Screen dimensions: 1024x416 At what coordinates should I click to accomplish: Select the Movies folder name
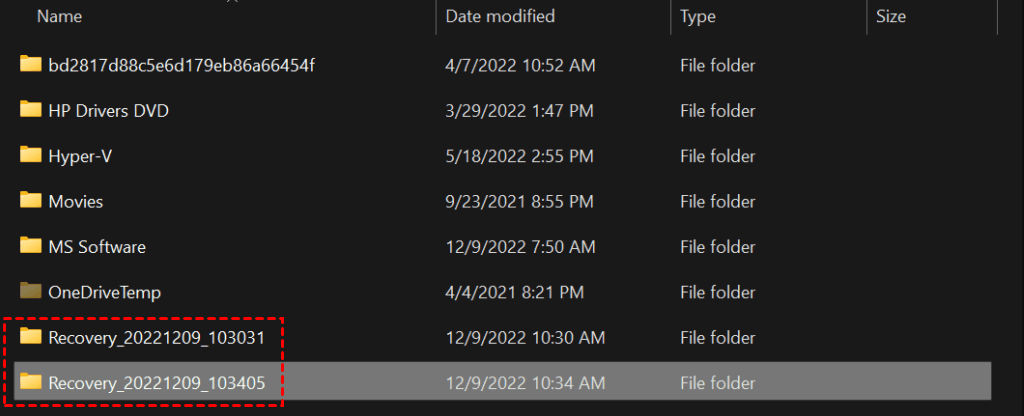point(76,201)
